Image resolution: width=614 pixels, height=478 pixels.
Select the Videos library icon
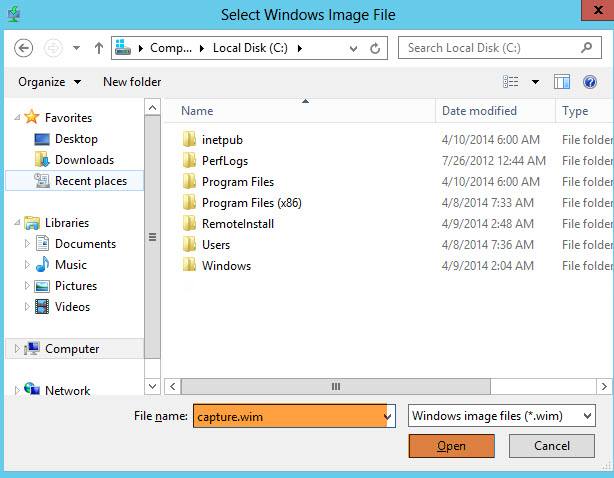click(x=42, y=307)
